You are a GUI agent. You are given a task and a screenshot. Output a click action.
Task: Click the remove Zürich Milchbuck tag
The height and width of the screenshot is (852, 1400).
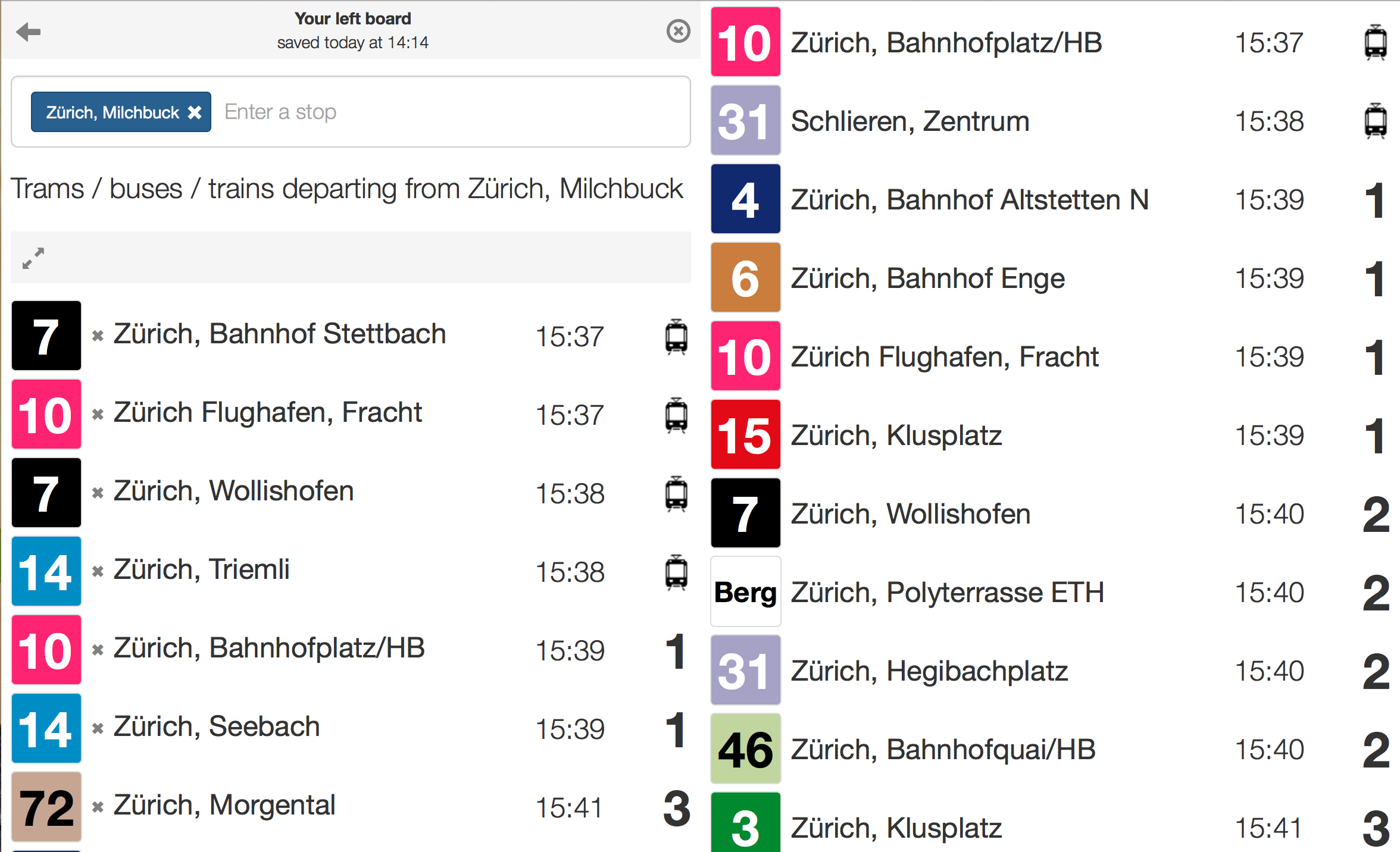coord(197,112)
